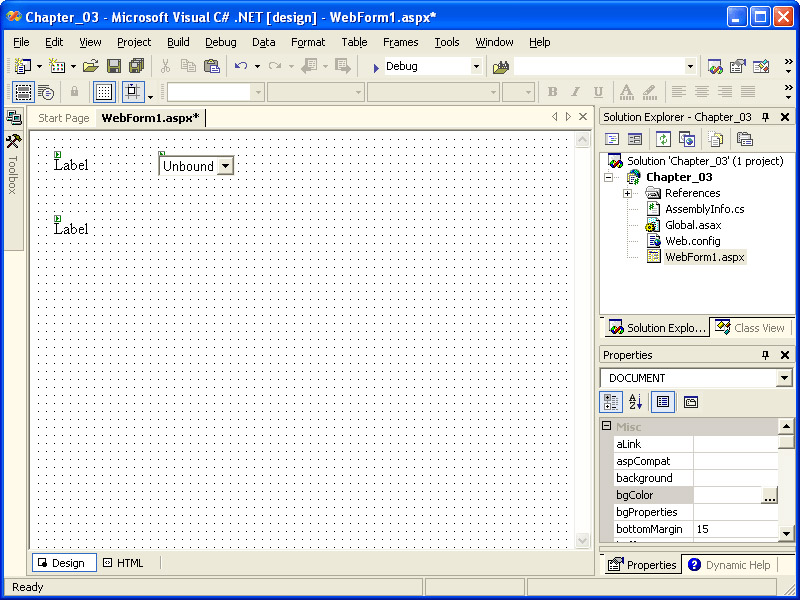Switch to the Start Page tab

[x=63, y=118]
